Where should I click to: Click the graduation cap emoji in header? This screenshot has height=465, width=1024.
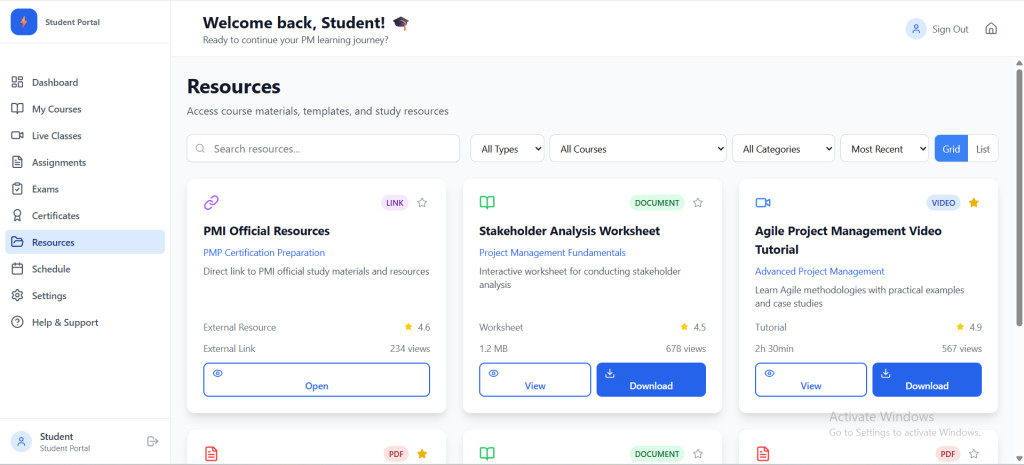[x=401, y=22]
